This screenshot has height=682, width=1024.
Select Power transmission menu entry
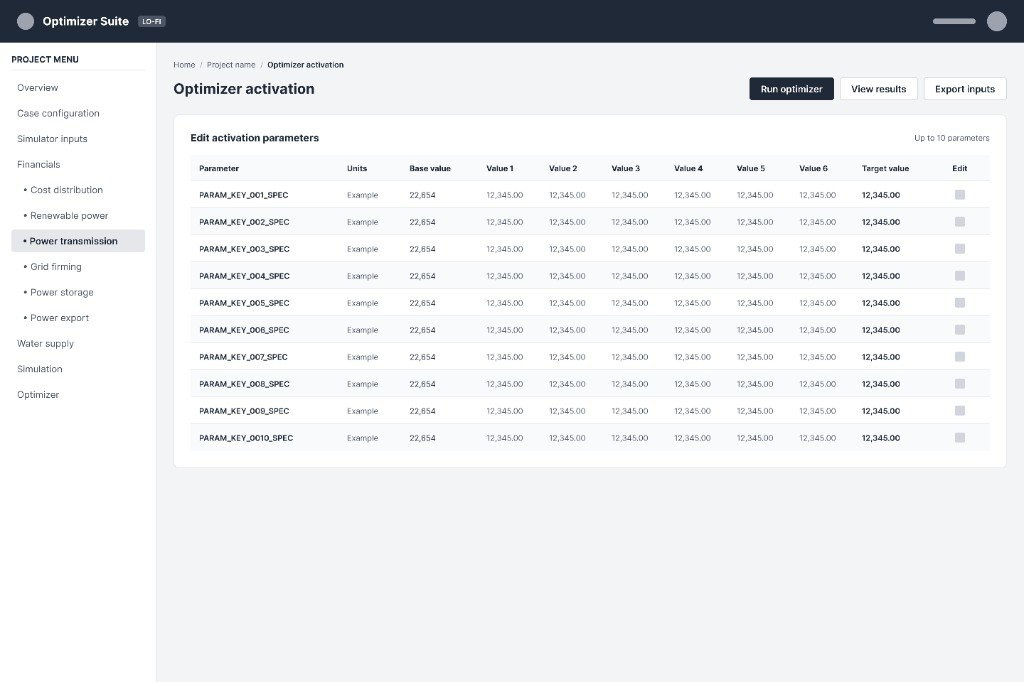[x=78, y=241]
